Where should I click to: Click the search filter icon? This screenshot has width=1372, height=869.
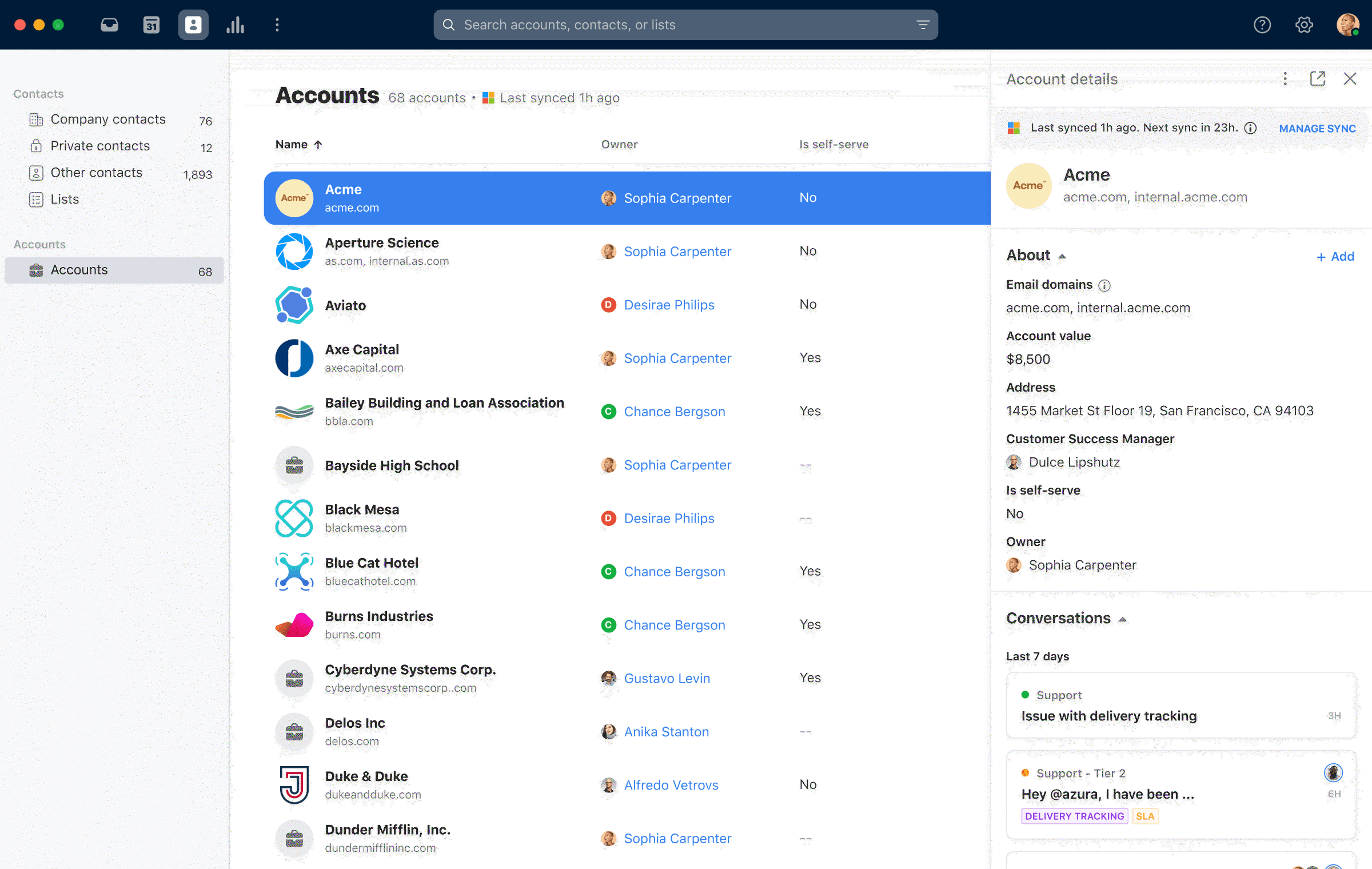coord(923,25)
